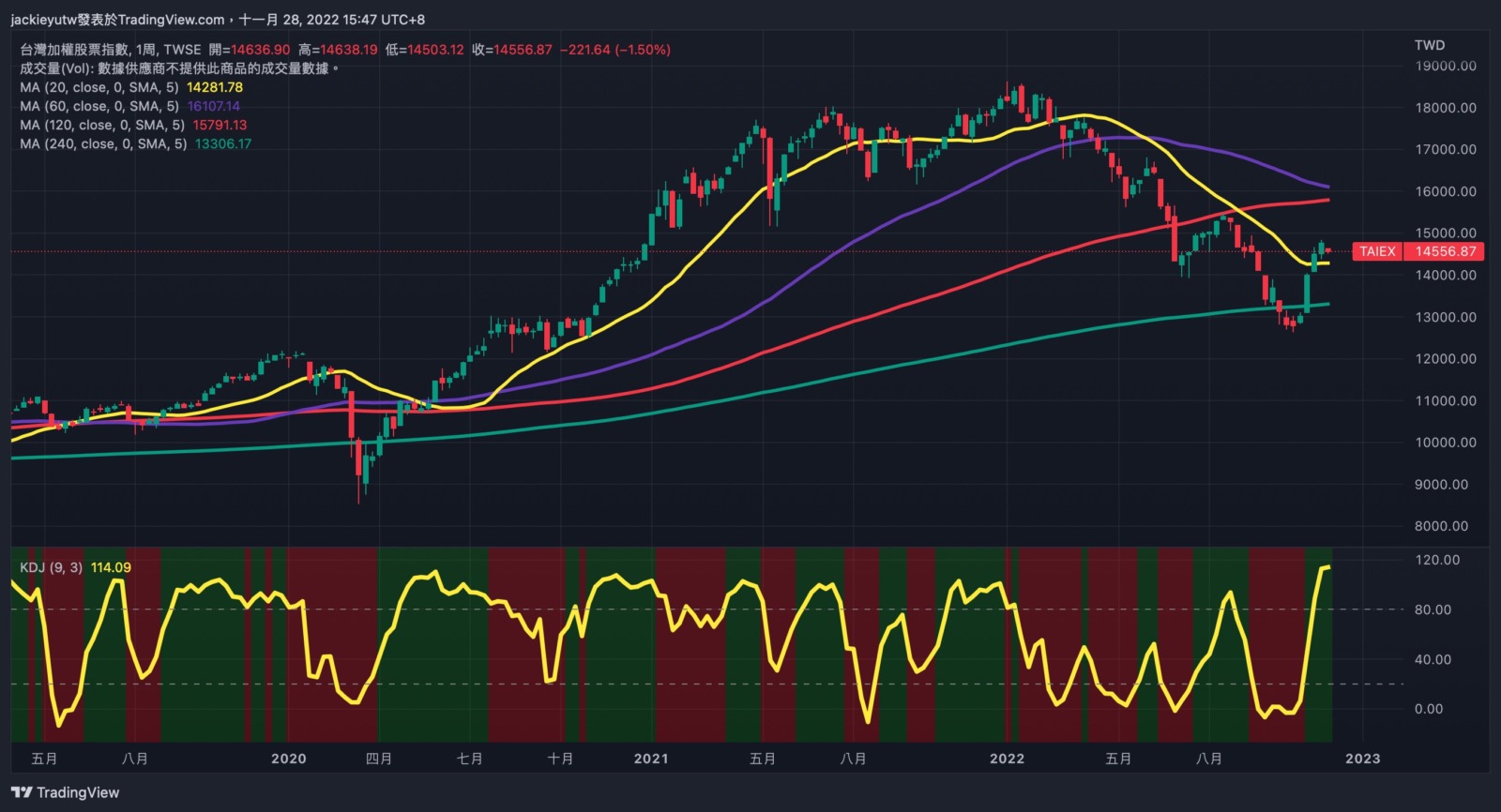Select the MA 240 indicator legend
Viewport: 1501px width, 812px height.
(x=103, y=143)
